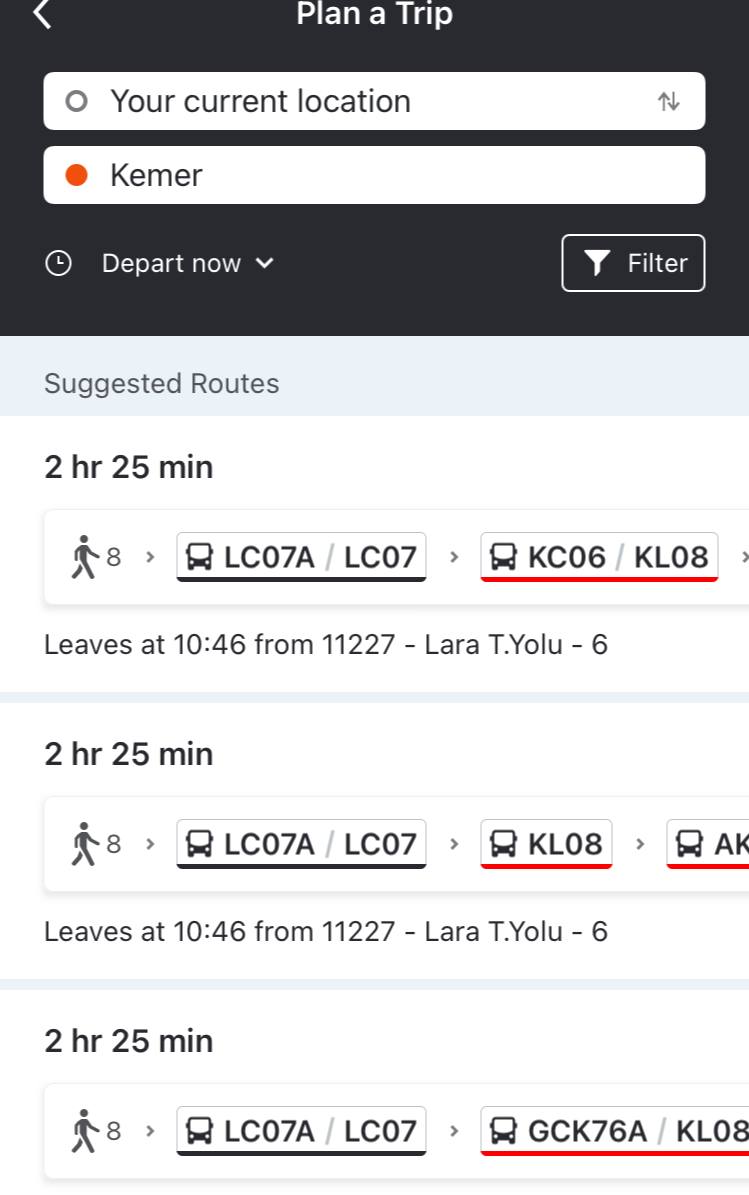Select the walking figure icon in first route
This screenshot has height=1195, width=749.
tap(85, 557)
